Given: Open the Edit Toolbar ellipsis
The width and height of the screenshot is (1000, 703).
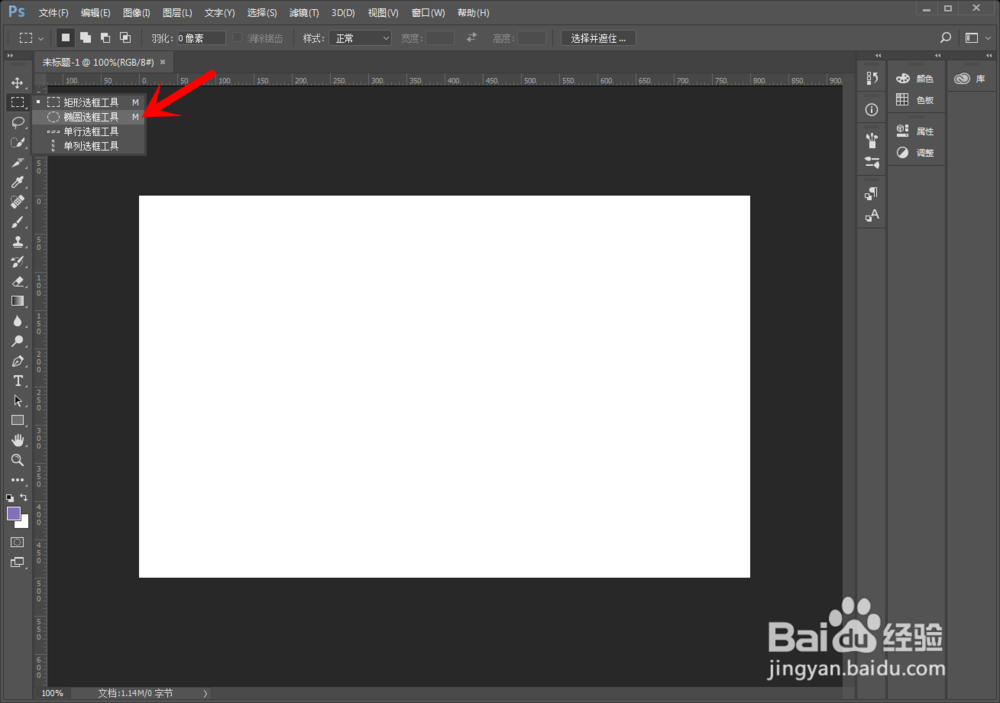Looking at the screenshot, I should tap(17, 480).
